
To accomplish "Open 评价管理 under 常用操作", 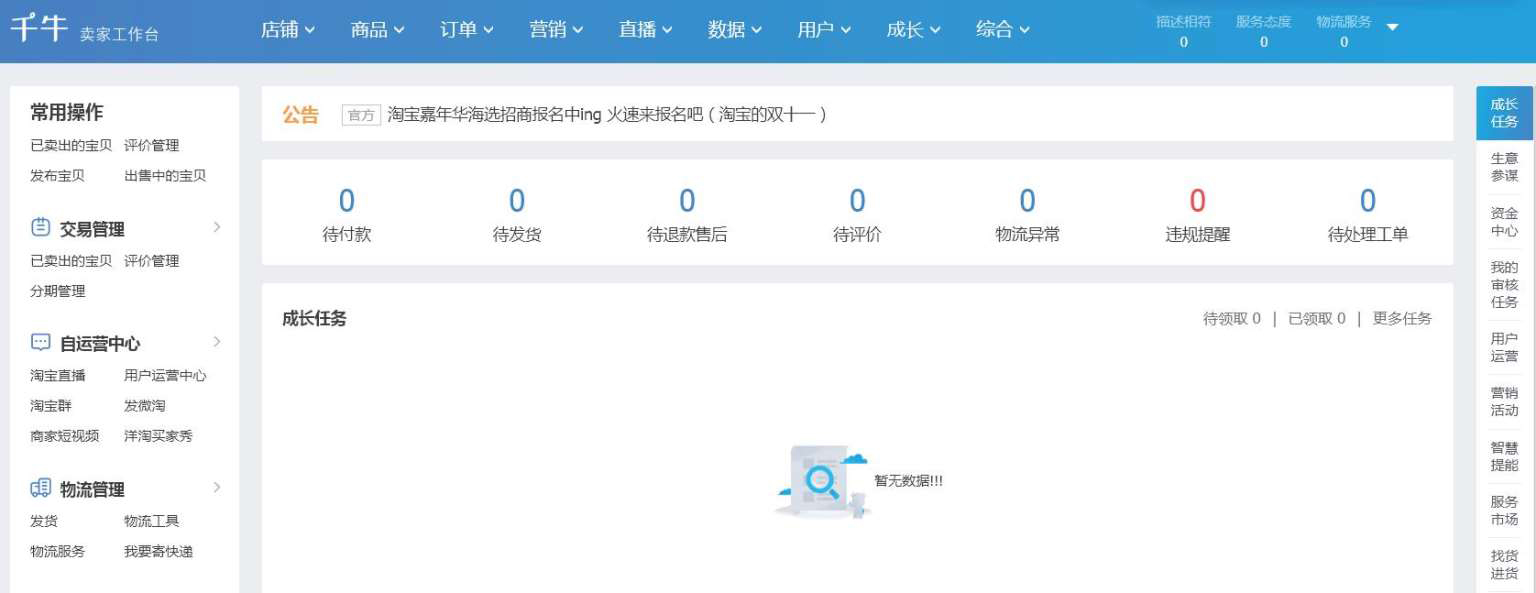I will (x=152, y=145).
